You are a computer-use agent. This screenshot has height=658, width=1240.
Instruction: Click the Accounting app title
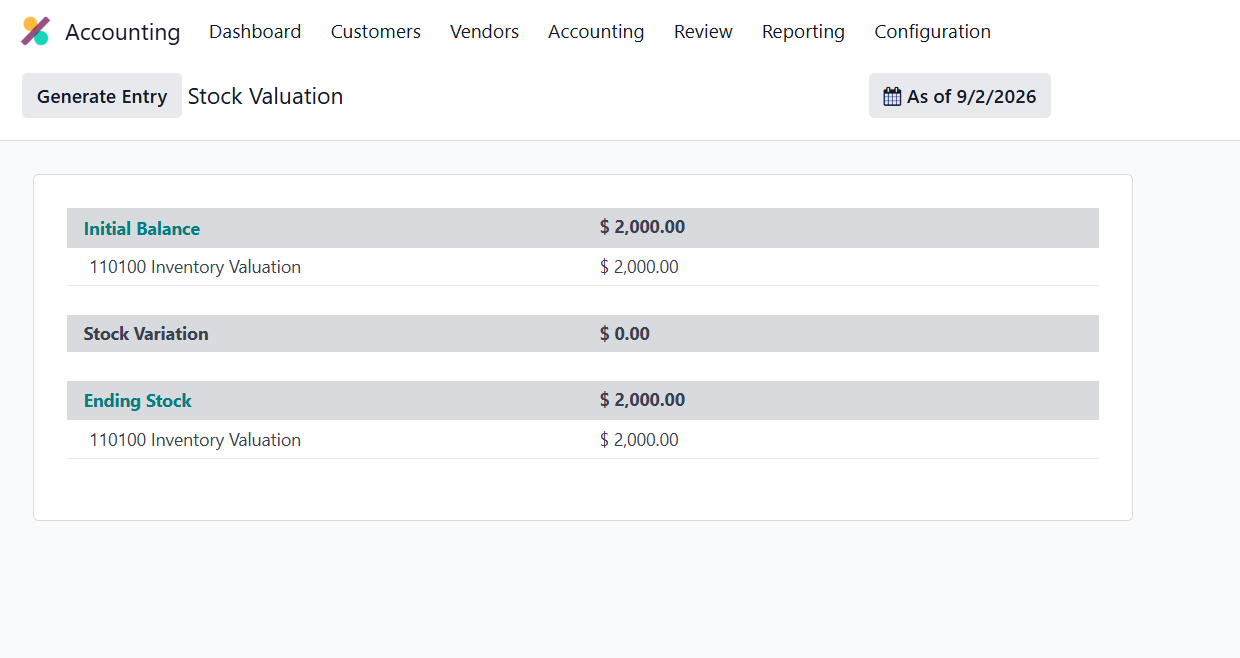[122, 32]
